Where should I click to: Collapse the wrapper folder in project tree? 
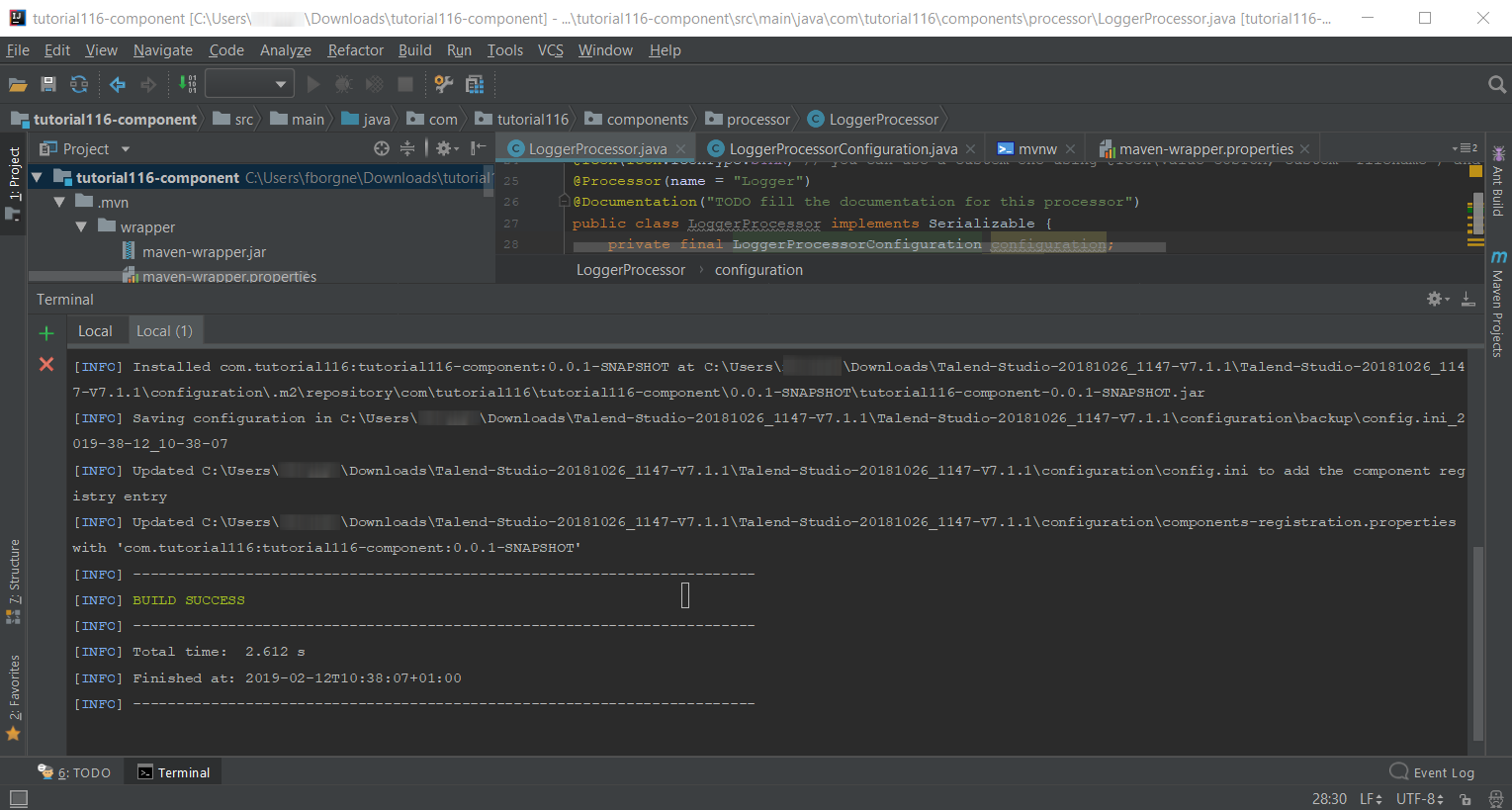coord(81,227)
